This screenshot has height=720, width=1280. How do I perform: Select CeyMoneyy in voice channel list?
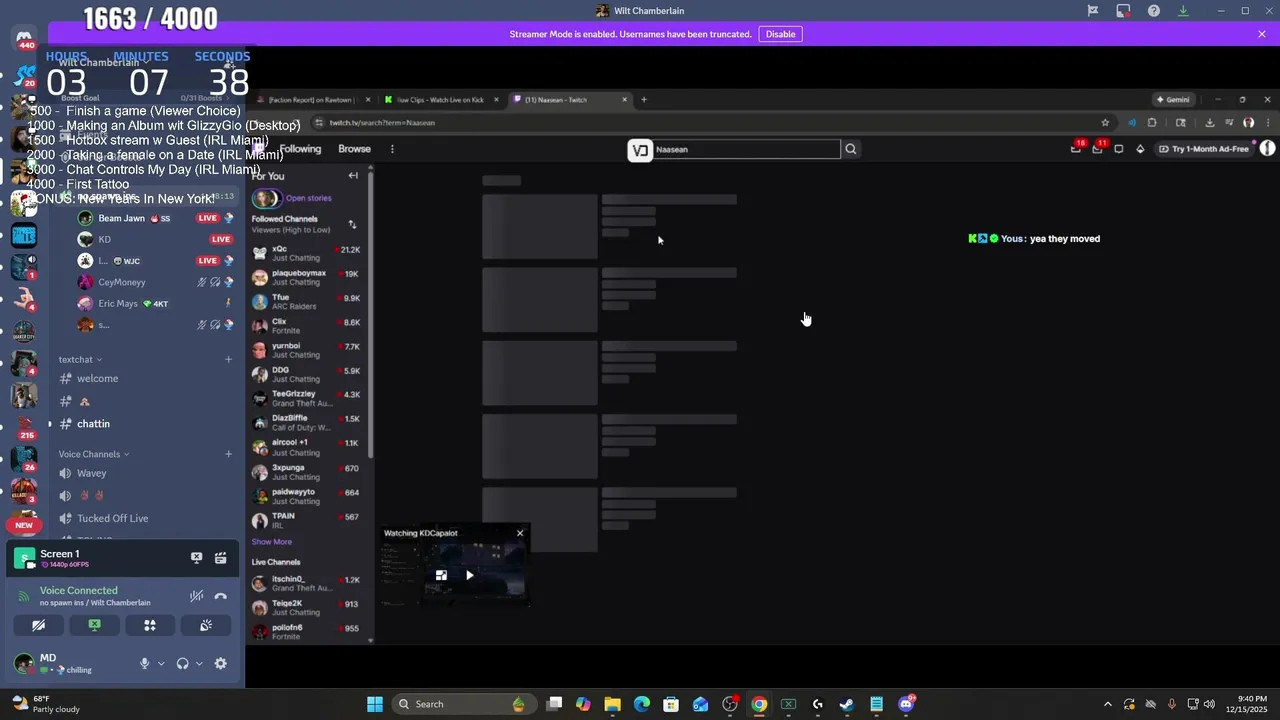tap(155, 282)
